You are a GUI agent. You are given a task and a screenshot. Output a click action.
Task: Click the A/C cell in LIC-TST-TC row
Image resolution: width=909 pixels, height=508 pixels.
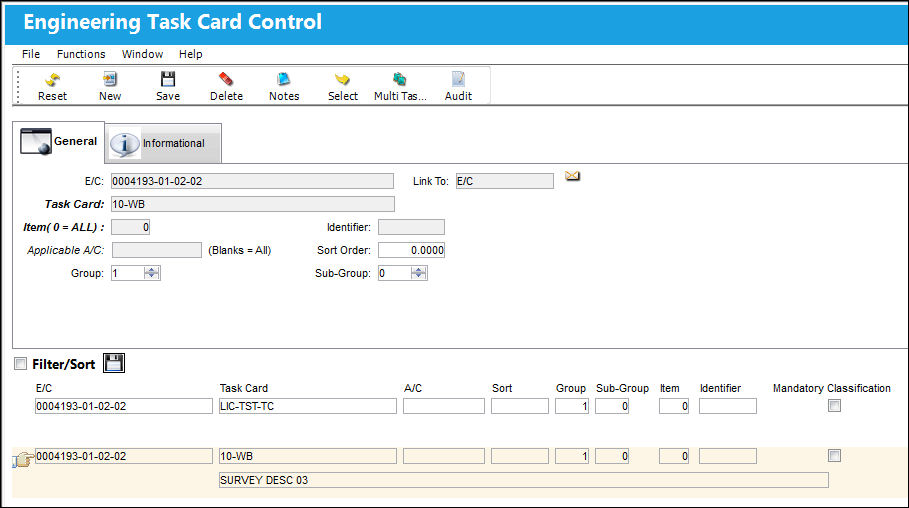coord(444,406)
